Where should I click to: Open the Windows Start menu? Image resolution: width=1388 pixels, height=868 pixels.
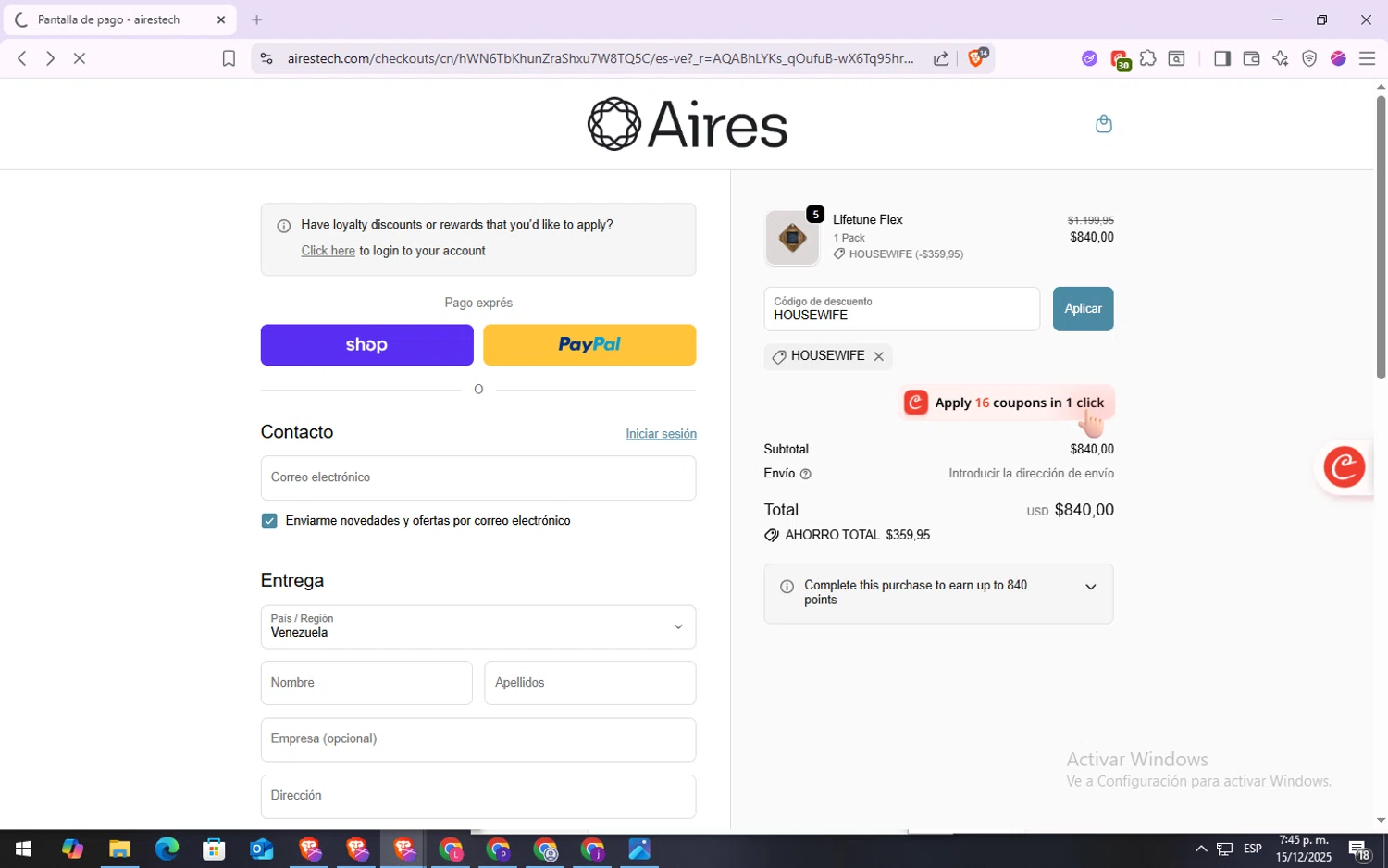pos(24,849)
